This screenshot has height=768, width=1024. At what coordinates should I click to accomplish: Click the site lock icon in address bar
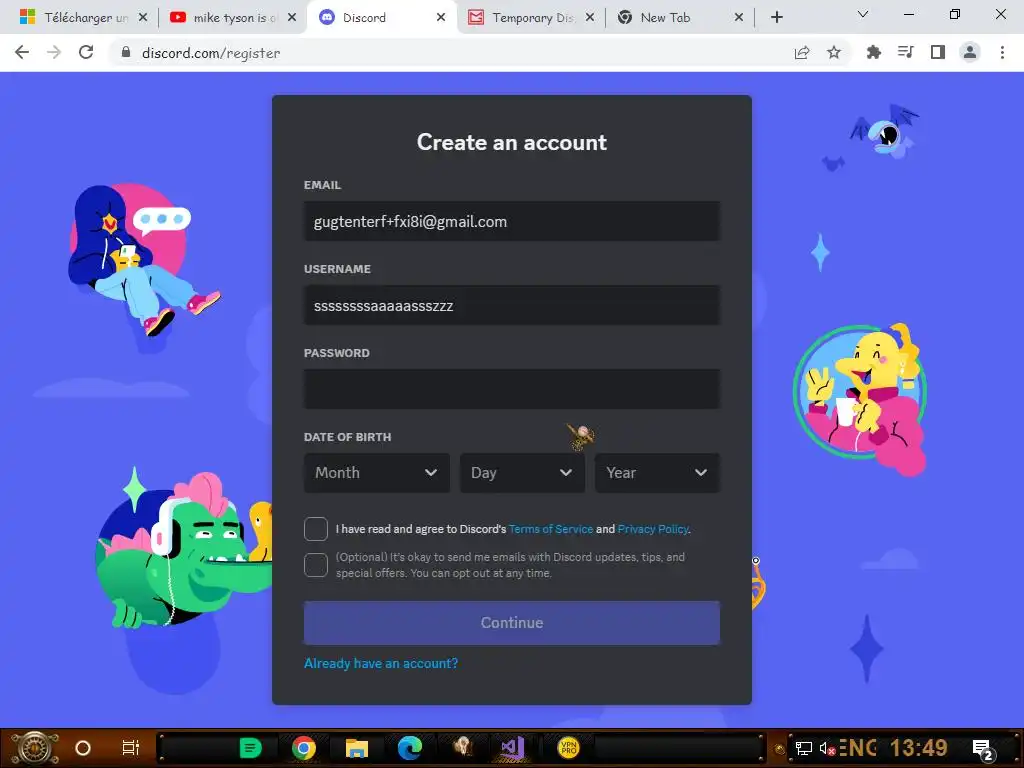tap(126, 53)
